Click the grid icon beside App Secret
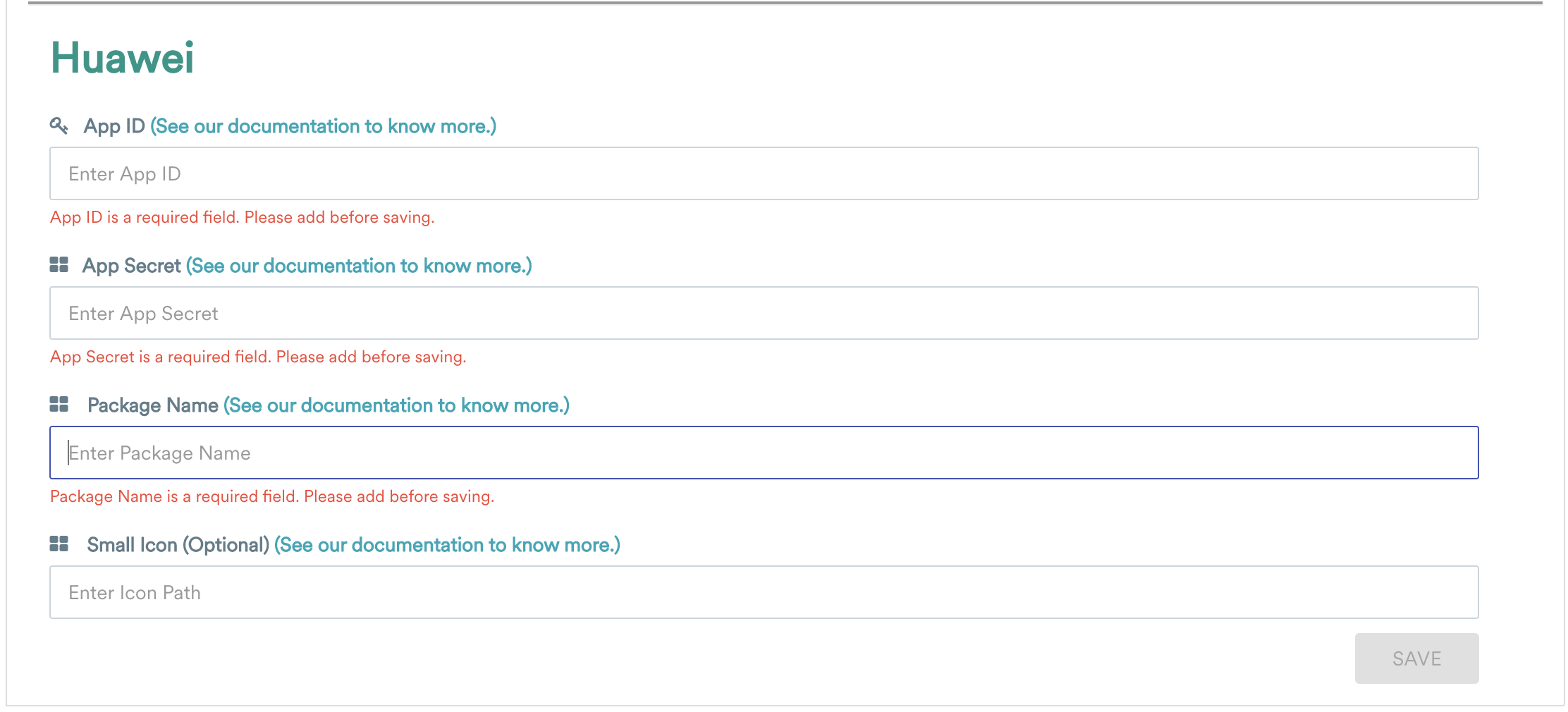The image size is (1568, 712). tap(59, 264)
